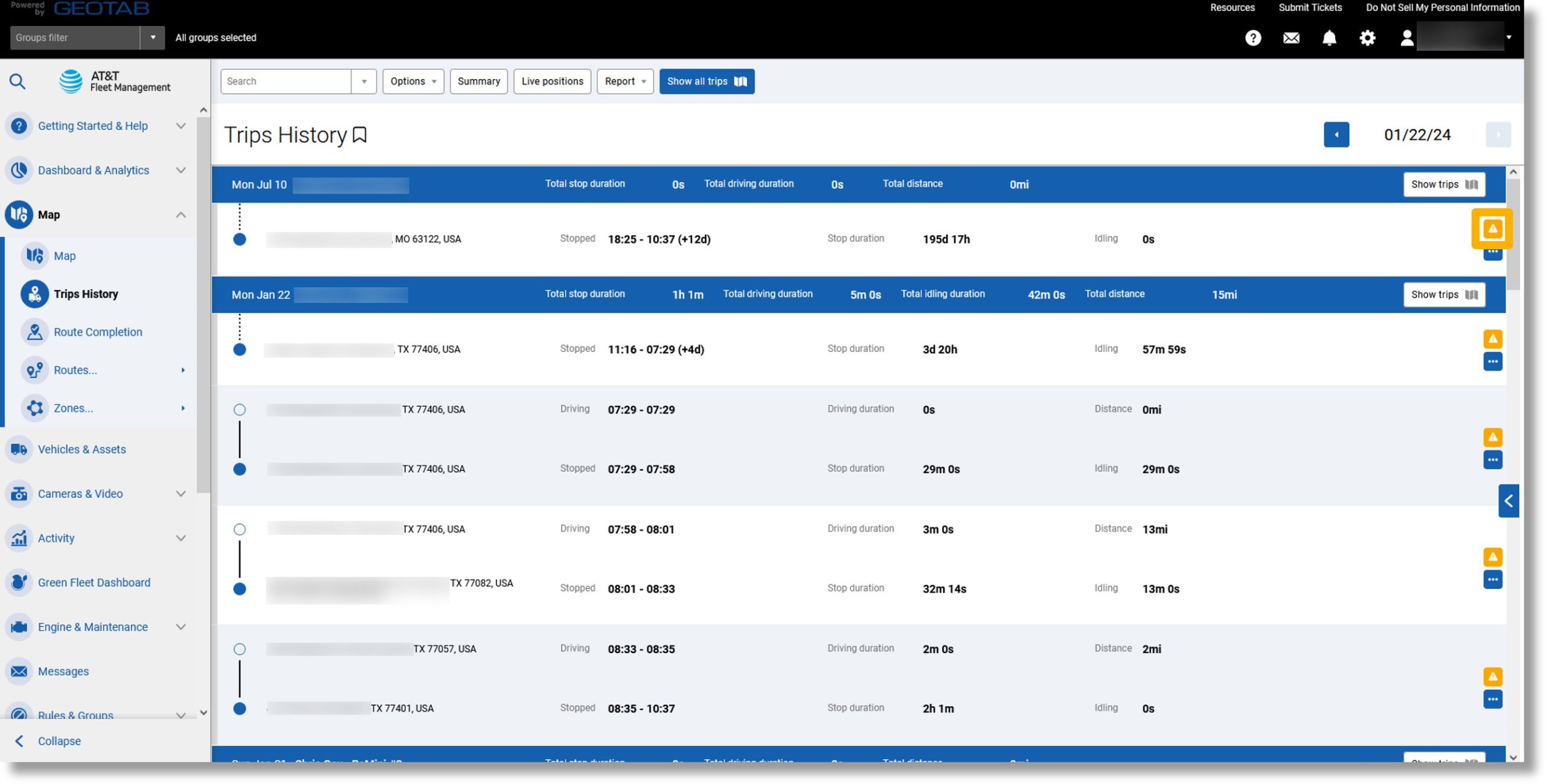Image resolution: width=1546 pixels, height=784 pixels.
Task: Click the Green Fleet Dashboard icon
Action: point(19,582)
